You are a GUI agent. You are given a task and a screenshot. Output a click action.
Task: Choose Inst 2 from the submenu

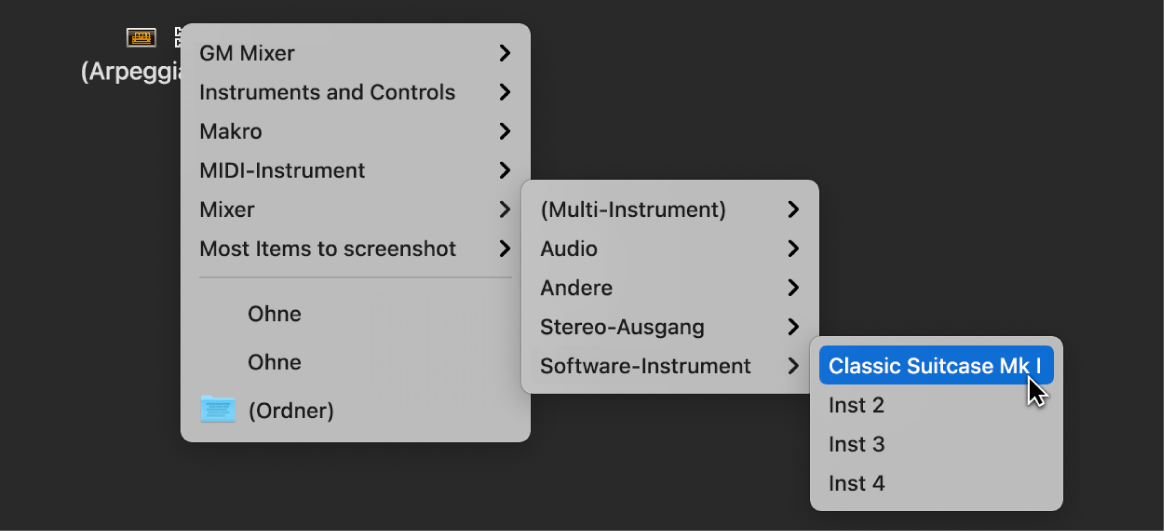(x=857, y=405)
